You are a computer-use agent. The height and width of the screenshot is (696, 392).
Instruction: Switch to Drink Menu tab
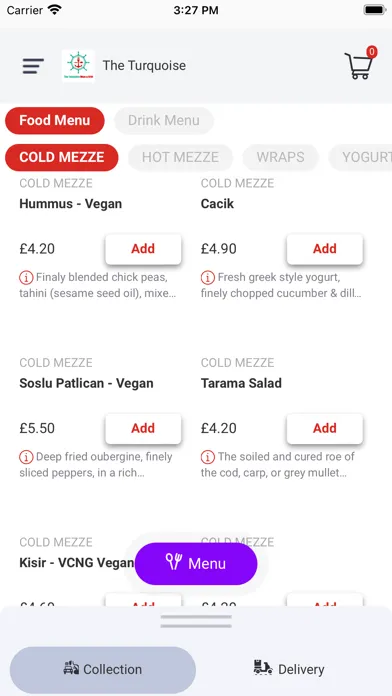click(x=164, y=120)
